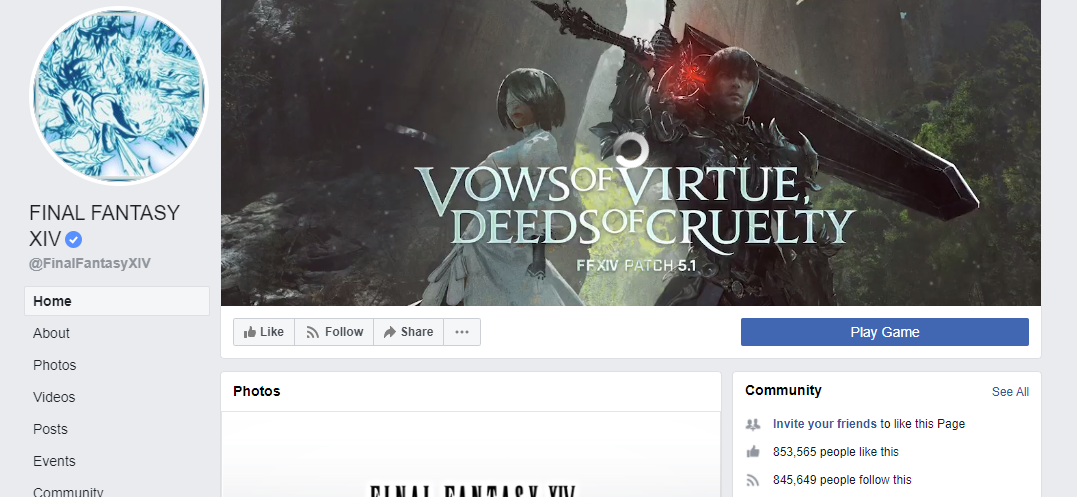
Task: Click the invite friends people icon
Action: 753,424
